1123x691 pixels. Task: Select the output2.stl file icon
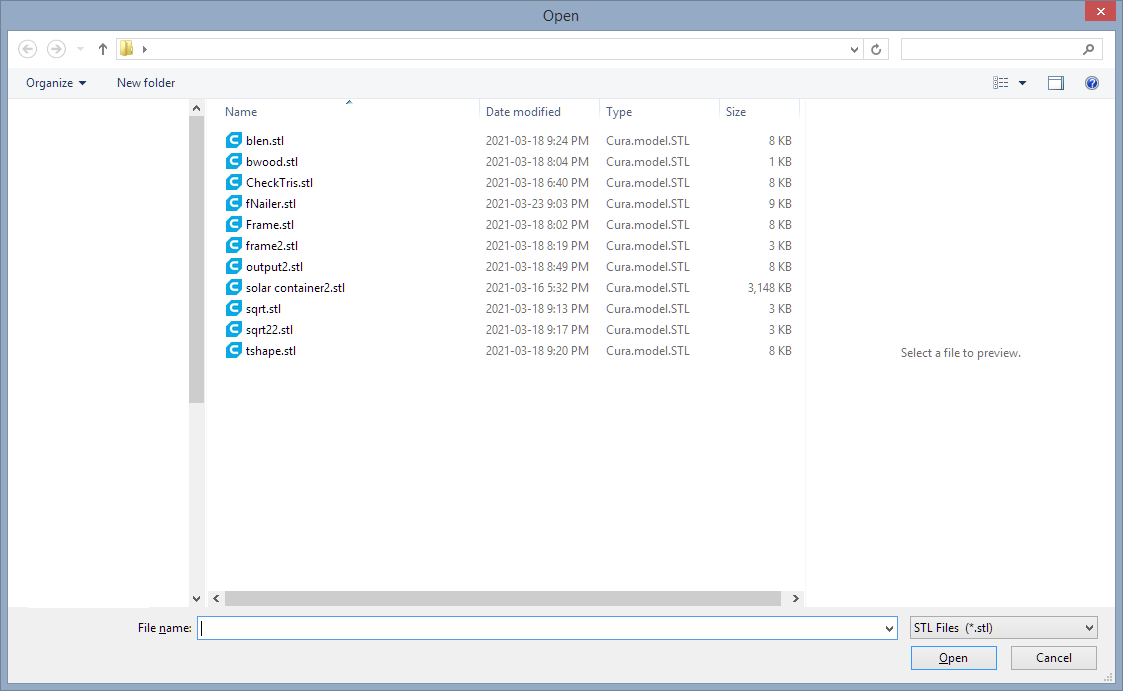[x=233, y=266]
